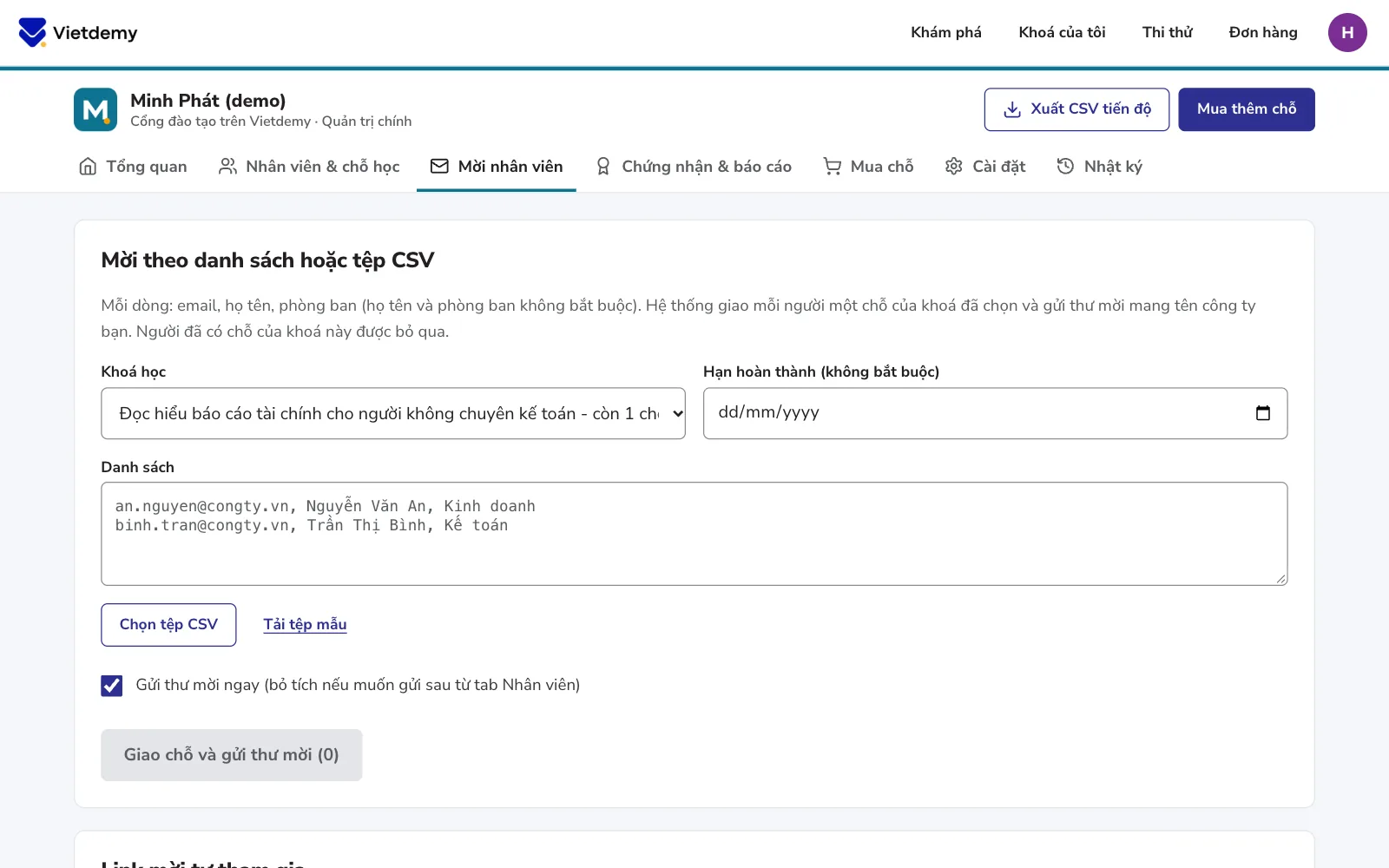This screenshot has height=868, width=1389.
Task: Click the Mời theo danh sách hoặc tệp CSV heading
Action: coord(267,260)
